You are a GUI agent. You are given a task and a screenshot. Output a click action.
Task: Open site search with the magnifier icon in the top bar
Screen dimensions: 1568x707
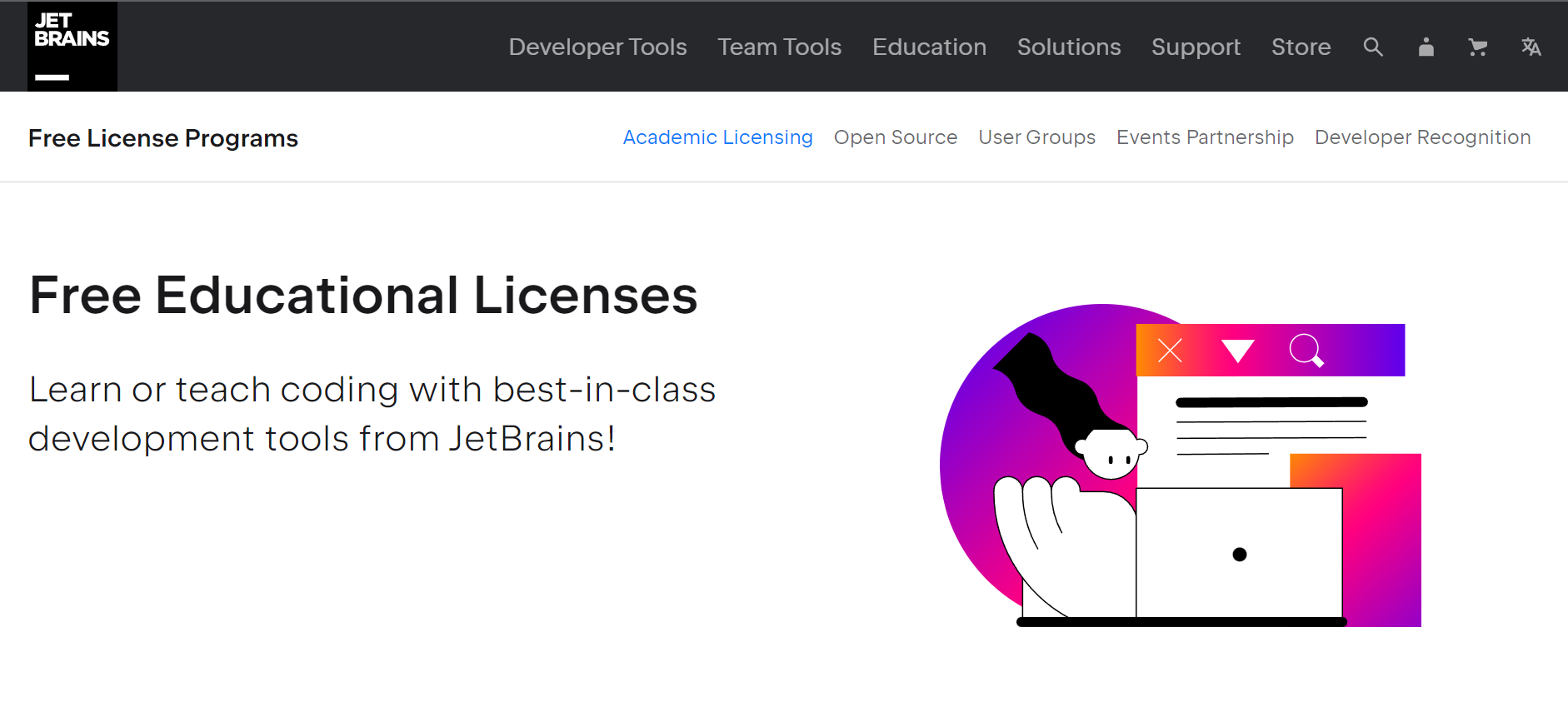tap(1373, 47)
